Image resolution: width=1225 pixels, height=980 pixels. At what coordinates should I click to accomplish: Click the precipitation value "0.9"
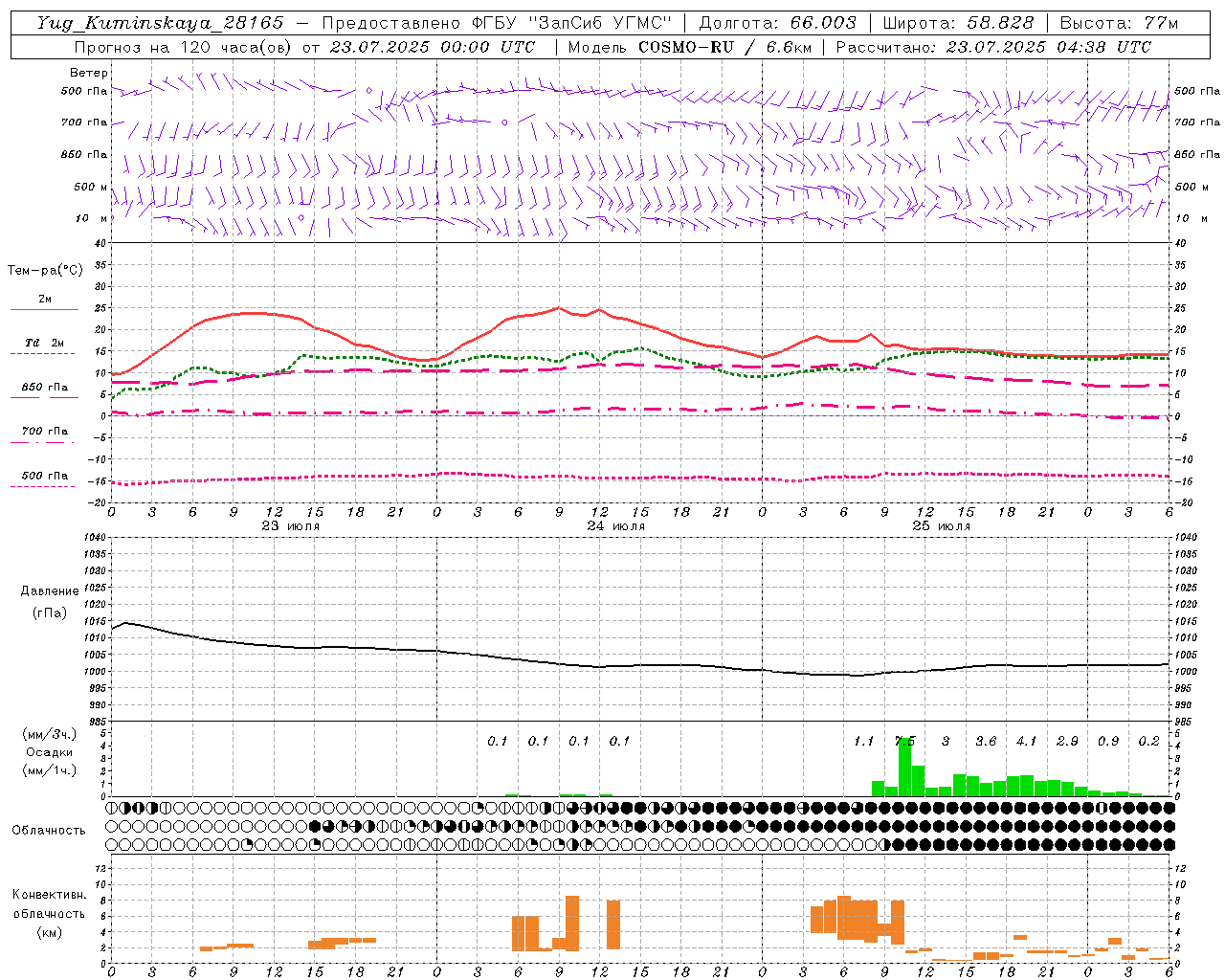tap(1108, 741)
